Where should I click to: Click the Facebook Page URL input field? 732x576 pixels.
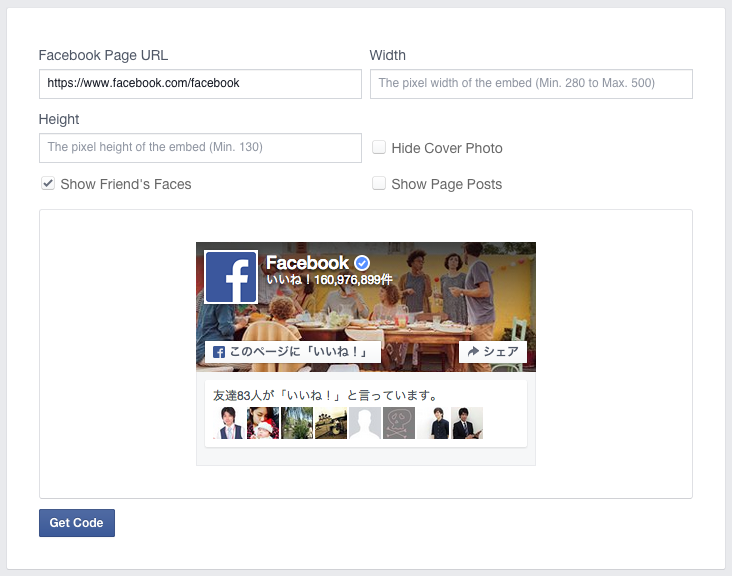(x=200, y=84)
